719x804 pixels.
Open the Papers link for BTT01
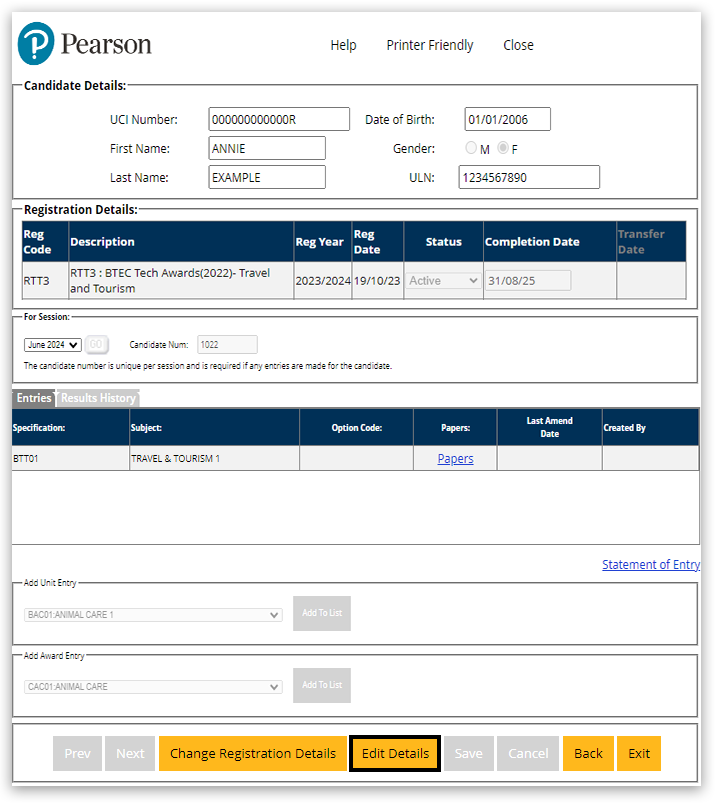click(x=455, y=459)
